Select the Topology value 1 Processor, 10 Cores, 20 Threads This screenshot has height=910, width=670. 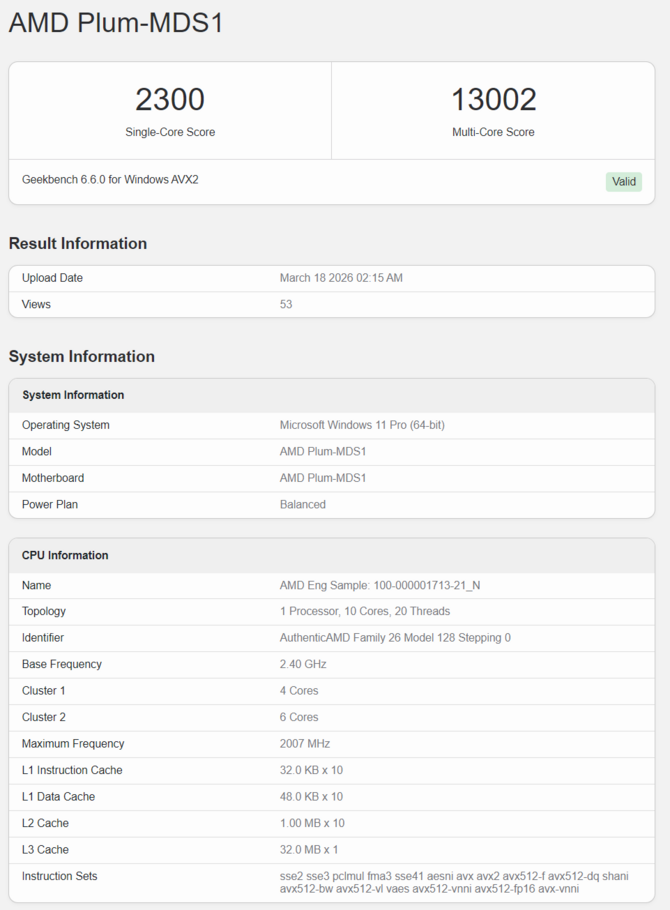point(365,611)
